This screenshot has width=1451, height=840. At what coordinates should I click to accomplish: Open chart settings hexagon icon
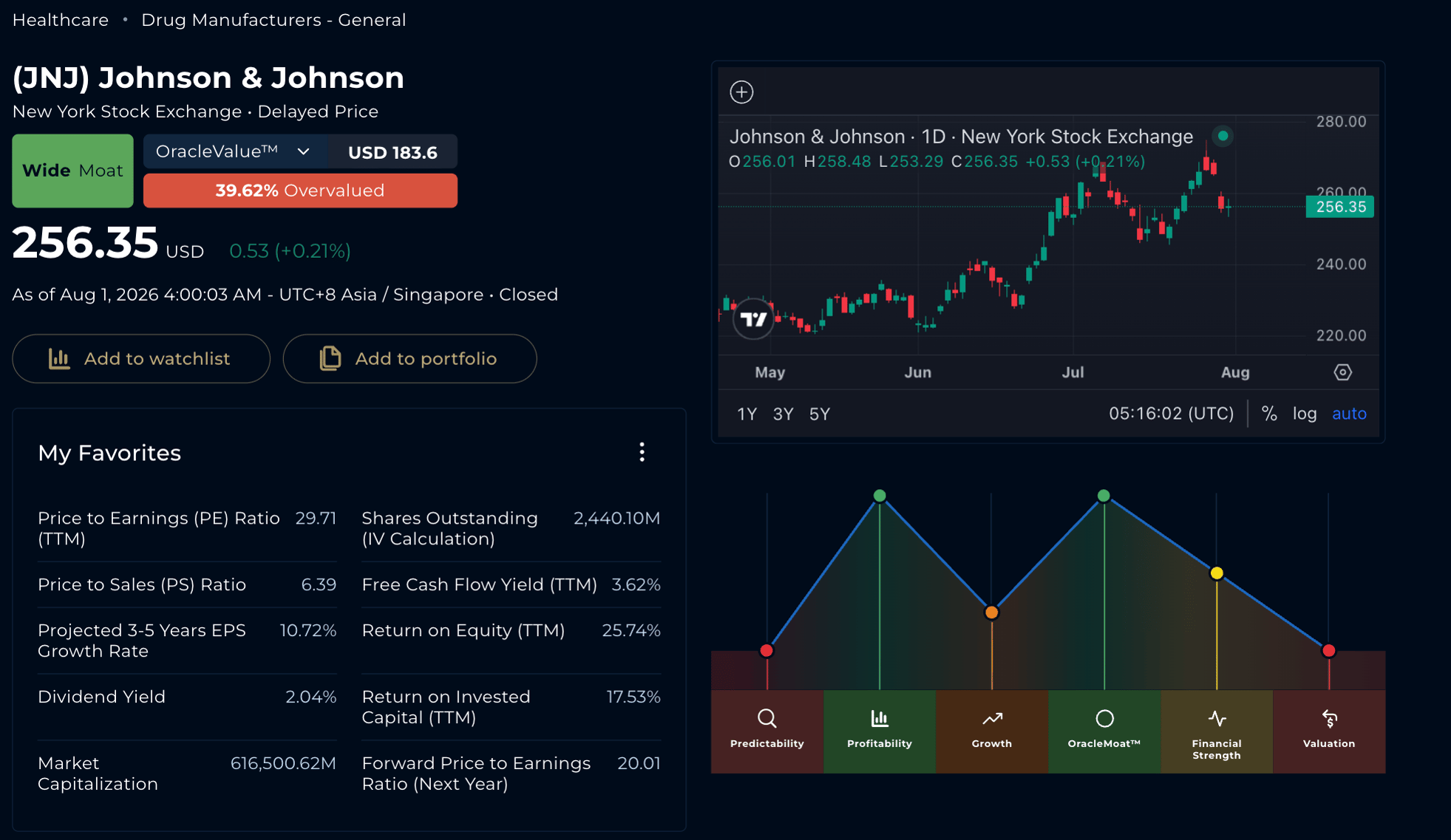[1342, 372]
